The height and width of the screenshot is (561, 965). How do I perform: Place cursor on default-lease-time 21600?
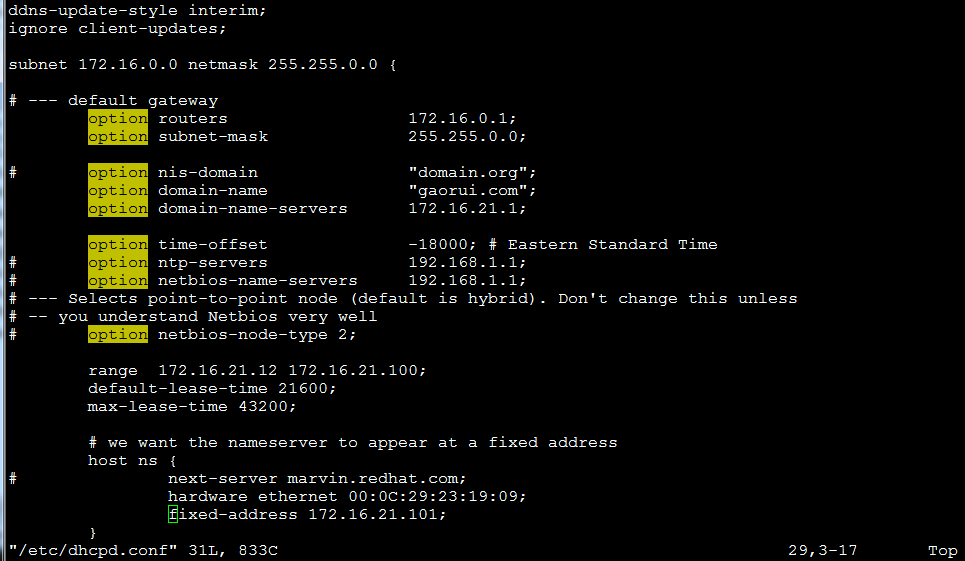tap(212, 389)
